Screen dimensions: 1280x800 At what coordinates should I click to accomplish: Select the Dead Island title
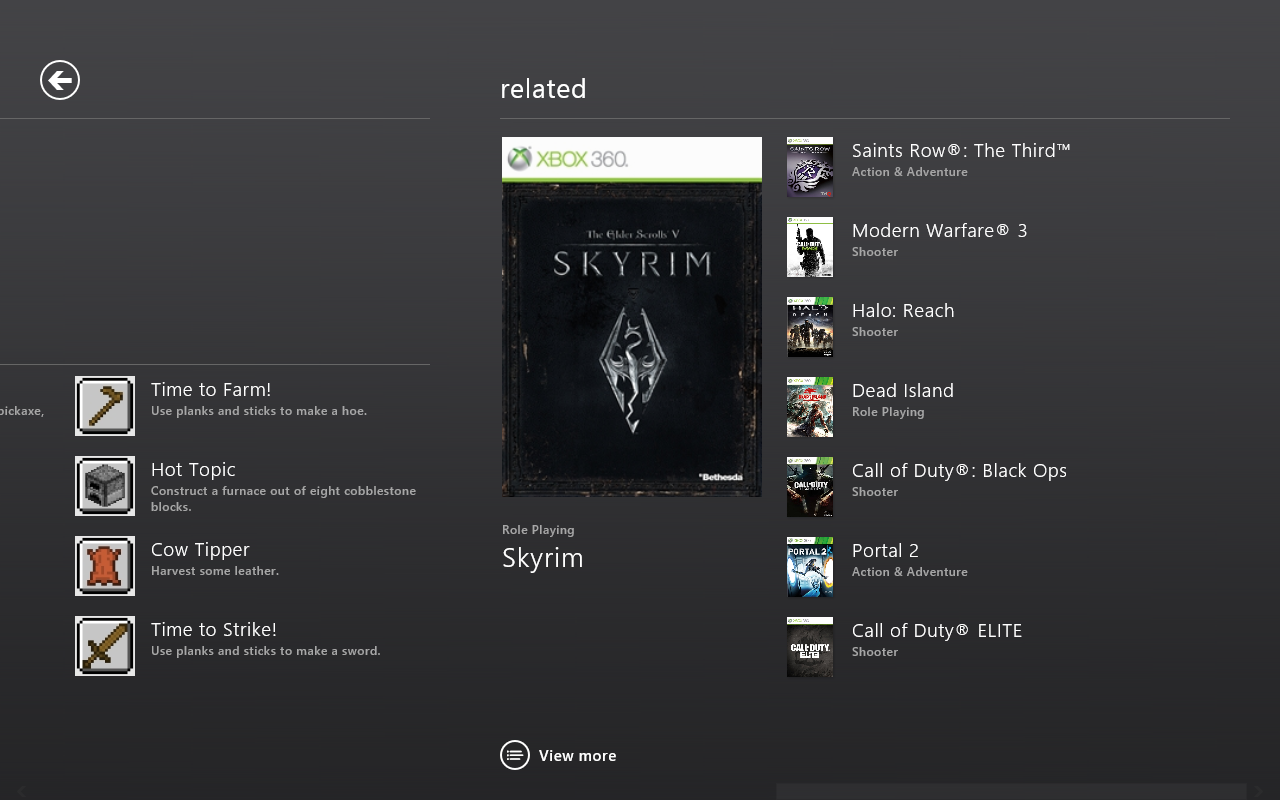point(903,390)
